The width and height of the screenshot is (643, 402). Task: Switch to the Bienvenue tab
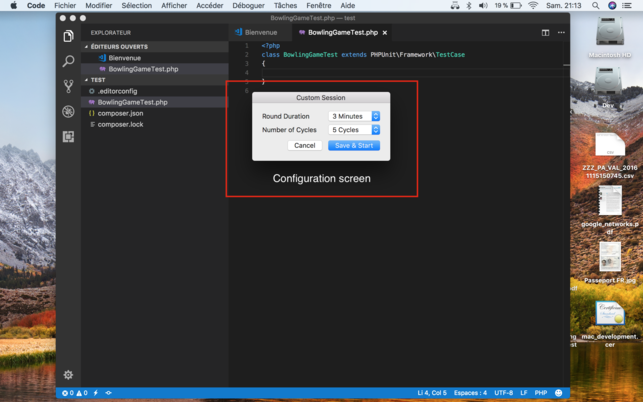coord(260,32)
